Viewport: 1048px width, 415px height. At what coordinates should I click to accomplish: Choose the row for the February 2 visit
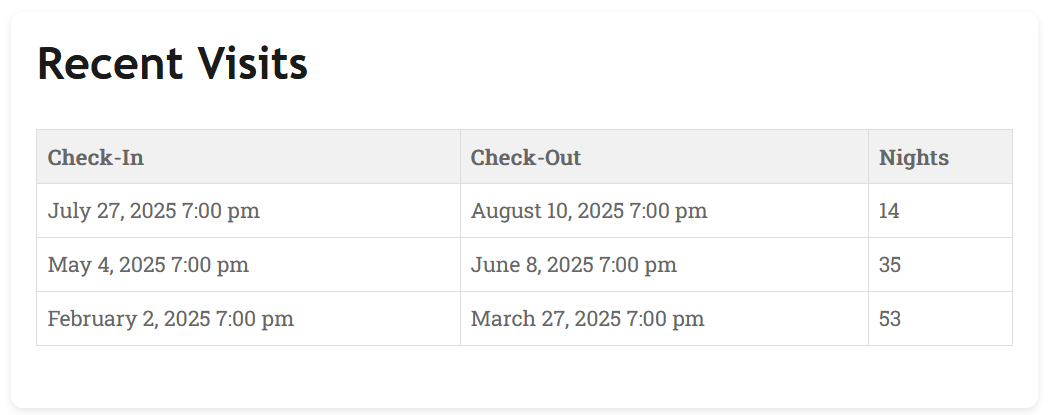coord(380,319)
